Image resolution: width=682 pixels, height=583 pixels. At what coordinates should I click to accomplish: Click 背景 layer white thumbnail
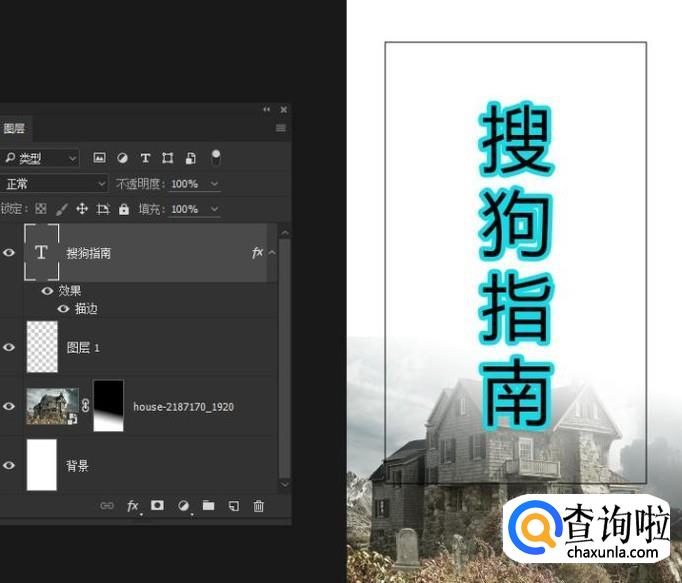[x=42, y=465]
